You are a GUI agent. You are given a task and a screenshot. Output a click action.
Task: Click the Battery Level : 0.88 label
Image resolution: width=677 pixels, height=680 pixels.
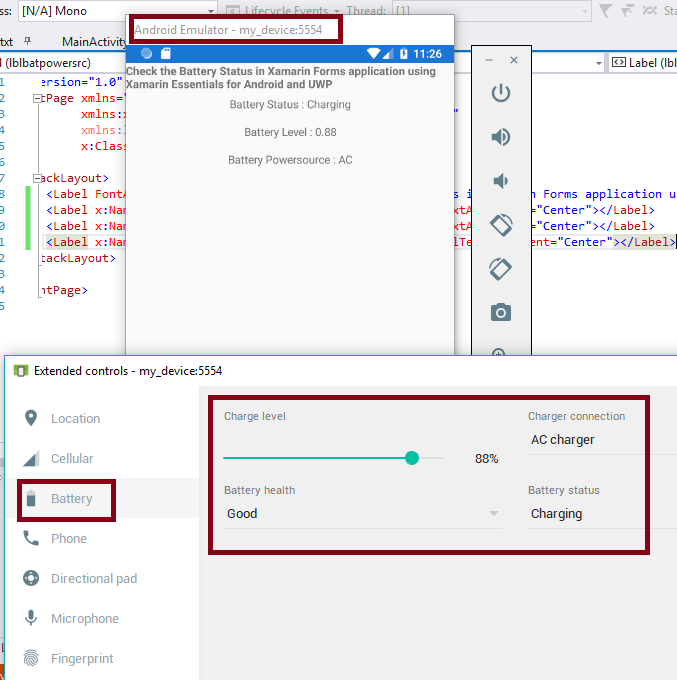point(290,132)
